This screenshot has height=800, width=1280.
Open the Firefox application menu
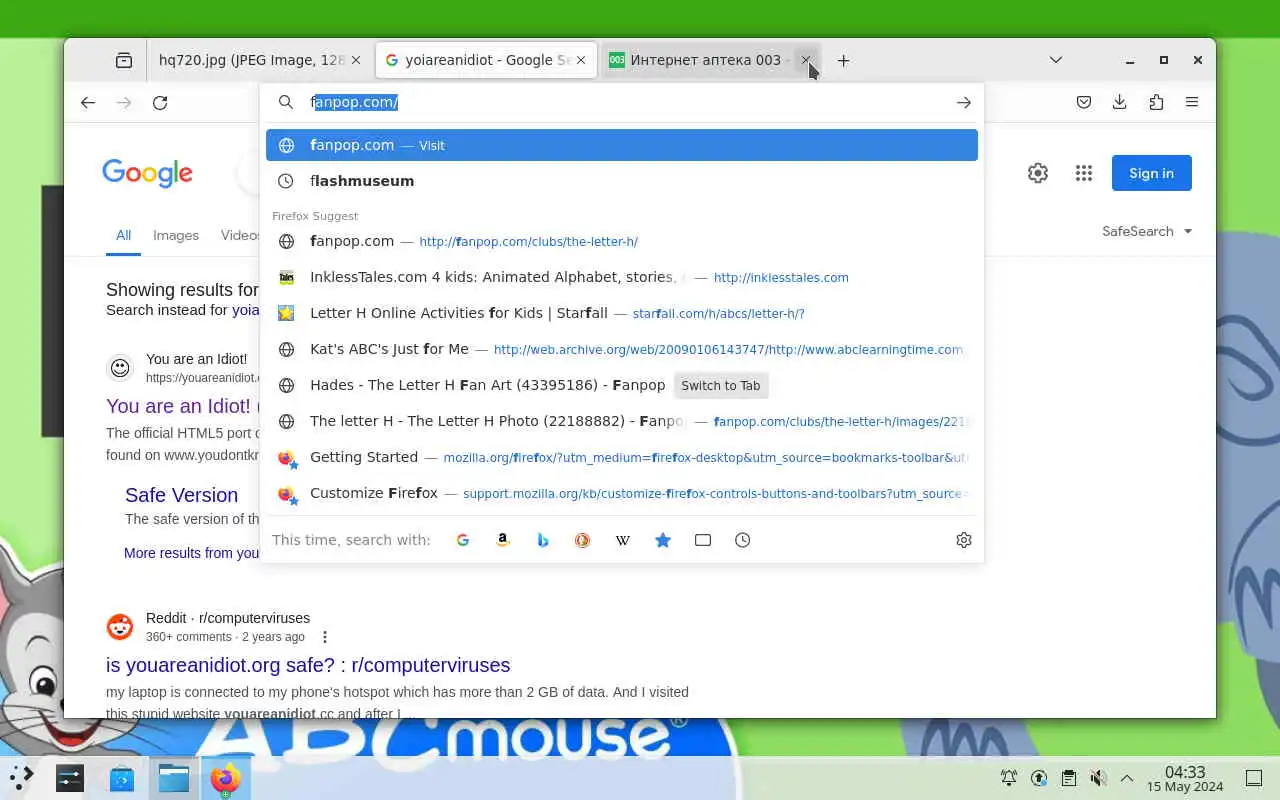pos(1192,102)
